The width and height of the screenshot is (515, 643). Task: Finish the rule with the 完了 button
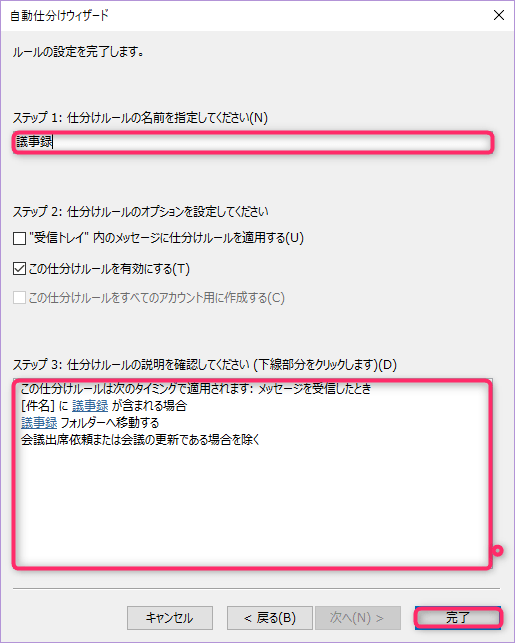tap(458, 618)
